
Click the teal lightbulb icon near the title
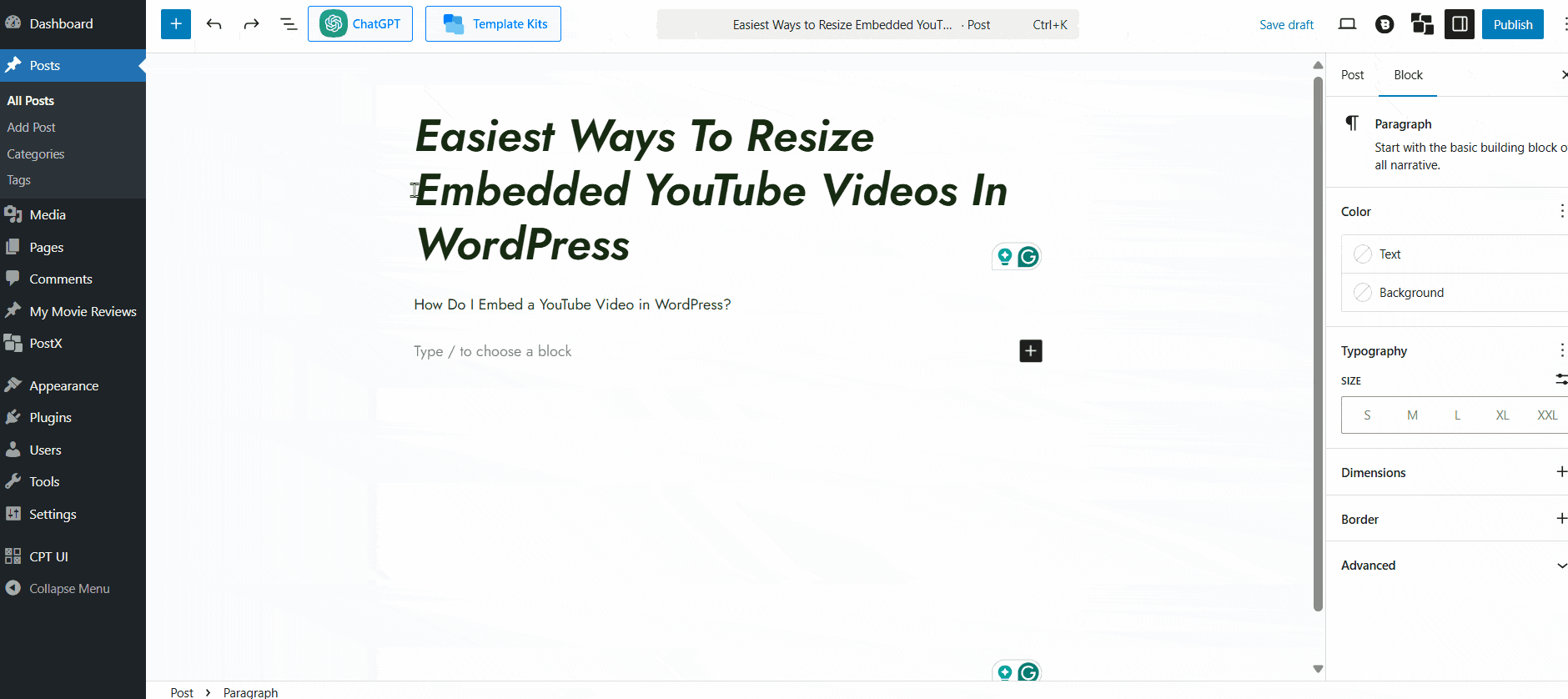1005,257
